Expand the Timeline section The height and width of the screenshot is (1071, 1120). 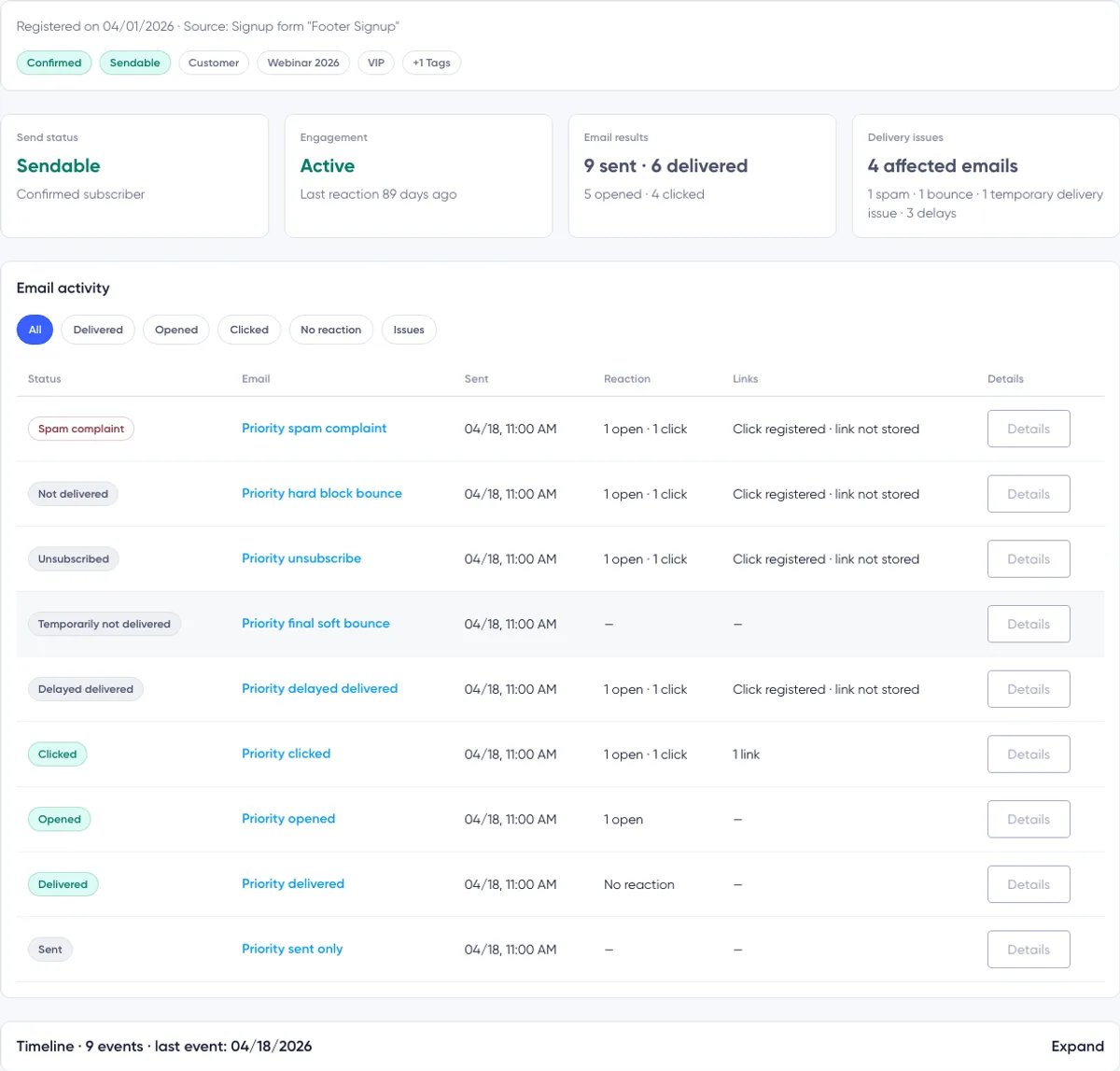pyautogui.click(x=1077, y=1046)
